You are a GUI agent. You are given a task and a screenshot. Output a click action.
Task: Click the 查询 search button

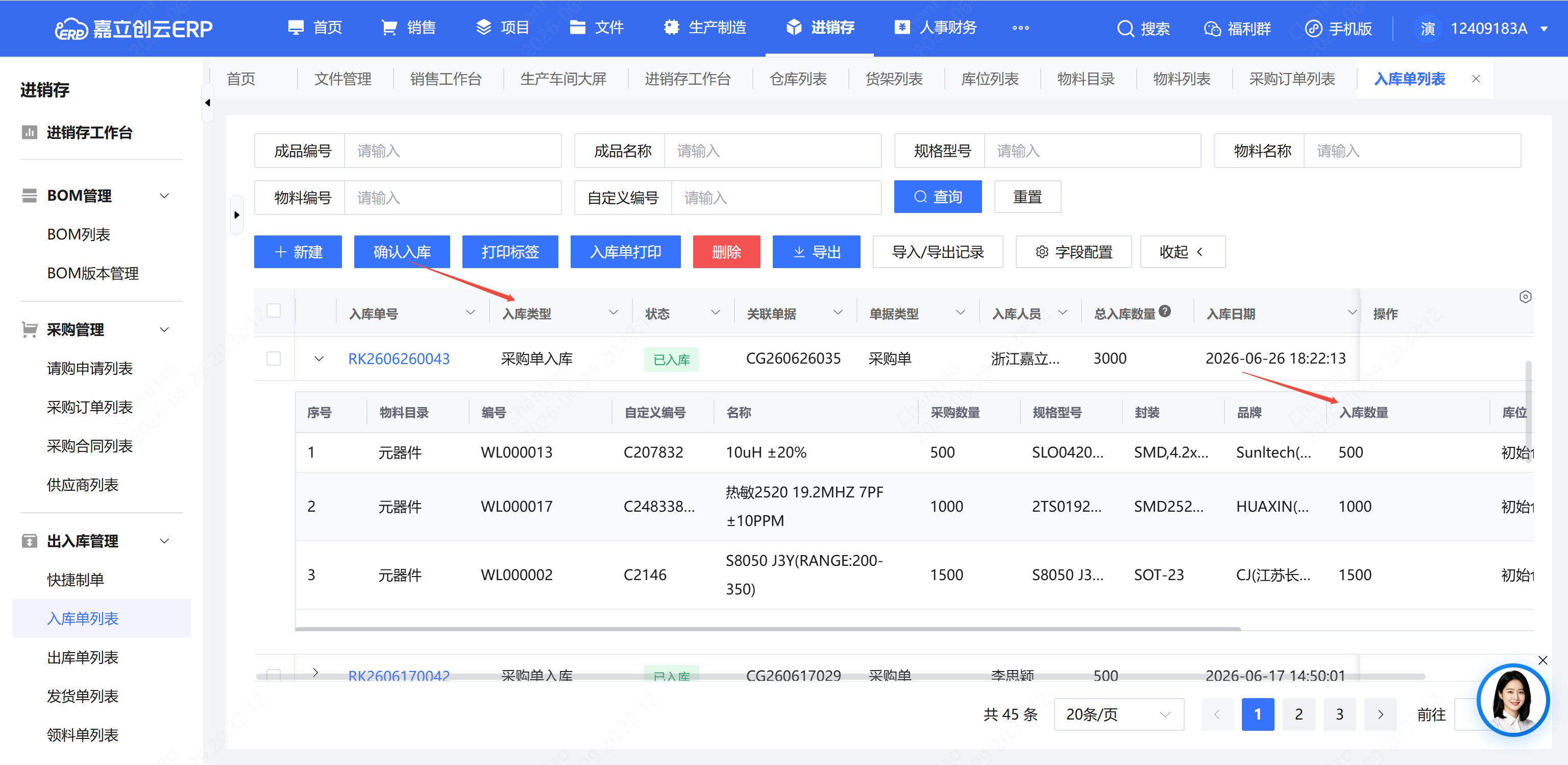(x=938, y=196)
